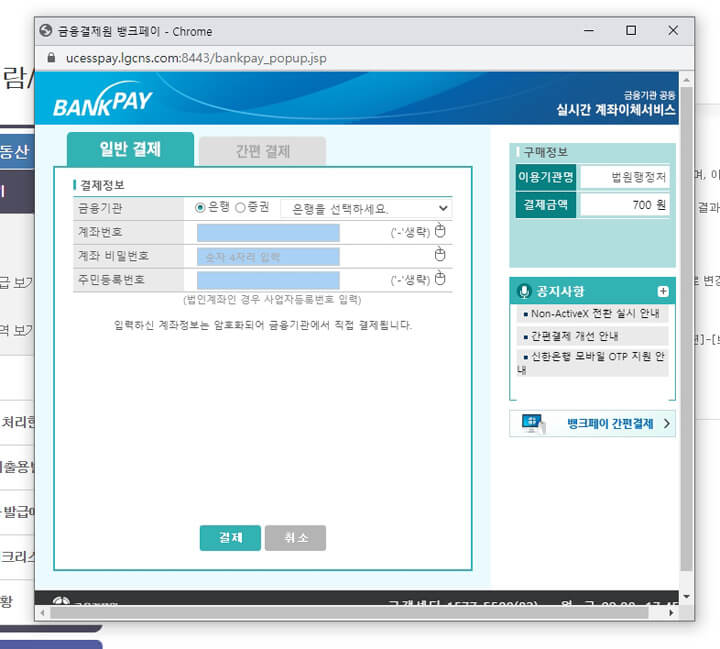The image size is (720, 649).
Task: Click the mouse-input icon for account number
Action: [x=440, y=231]
